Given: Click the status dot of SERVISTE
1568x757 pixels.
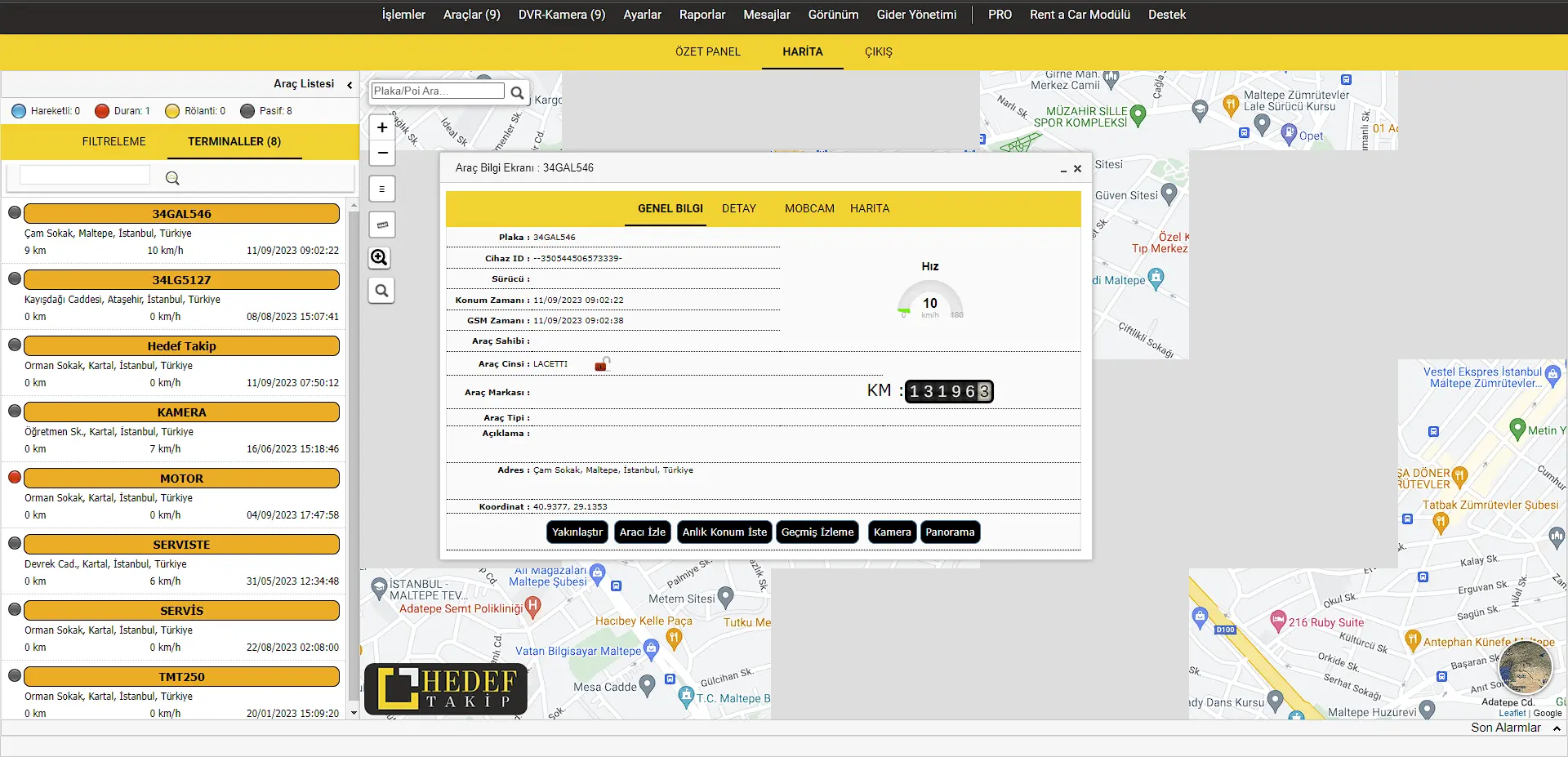Looking at the screenshot, I should (x=15, y=543).
